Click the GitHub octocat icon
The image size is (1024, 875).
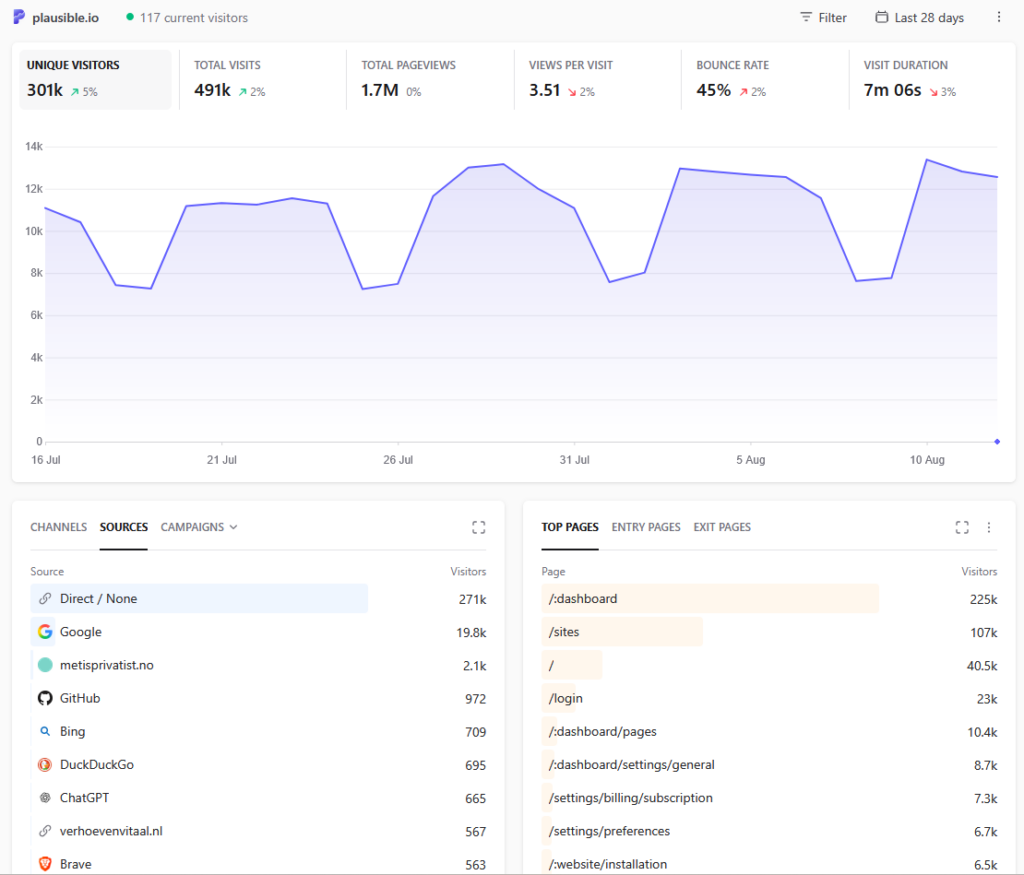point(45,698)
